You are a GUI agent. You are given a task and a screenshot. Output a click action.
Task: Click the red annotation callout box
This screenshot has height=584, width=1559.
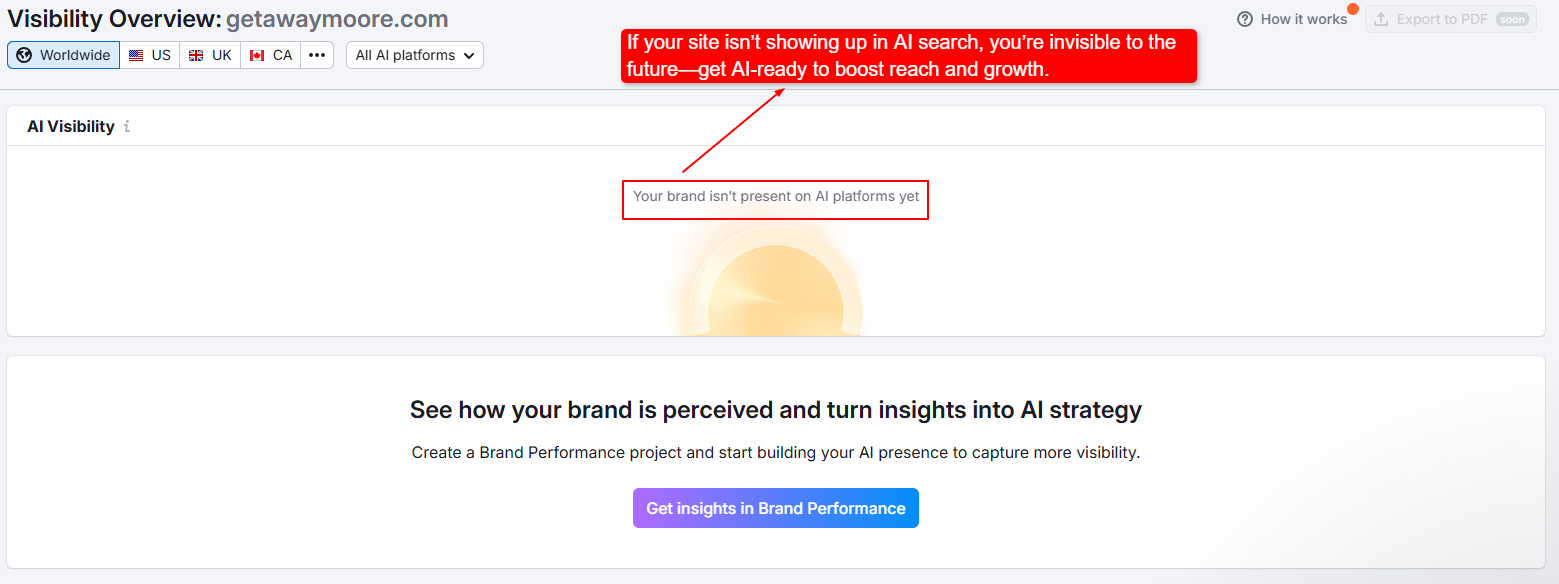[x=908, y=56]
